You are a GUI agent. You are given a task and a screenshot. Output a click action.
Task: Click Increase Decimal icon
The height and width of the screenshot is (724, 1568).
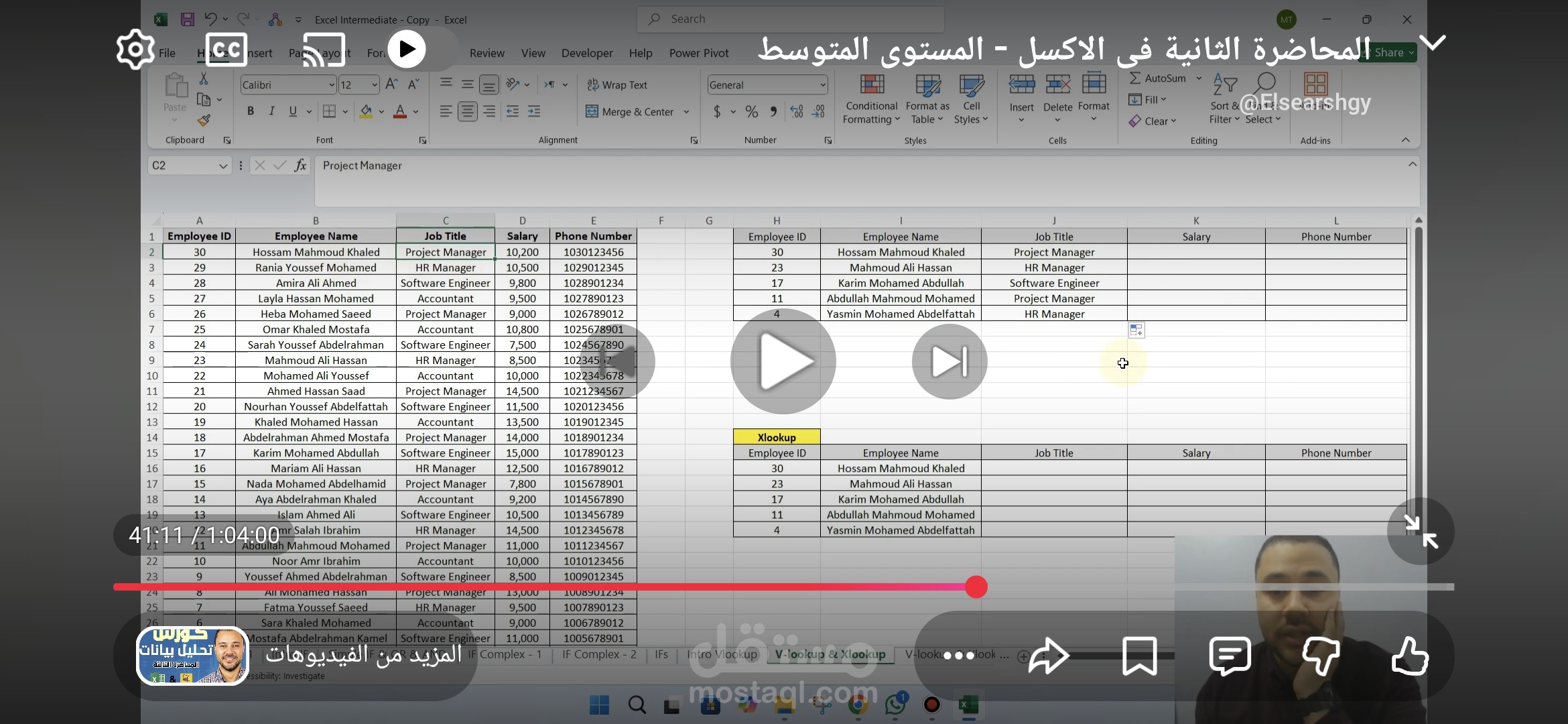[797, 112]
